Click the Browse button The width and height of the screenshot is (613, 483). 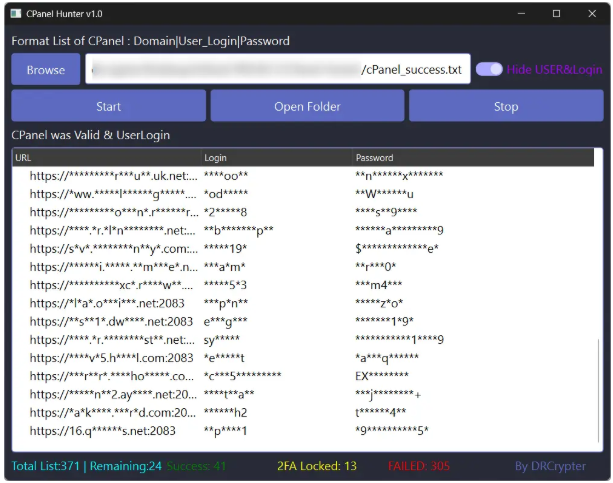[x=46, y=70]
